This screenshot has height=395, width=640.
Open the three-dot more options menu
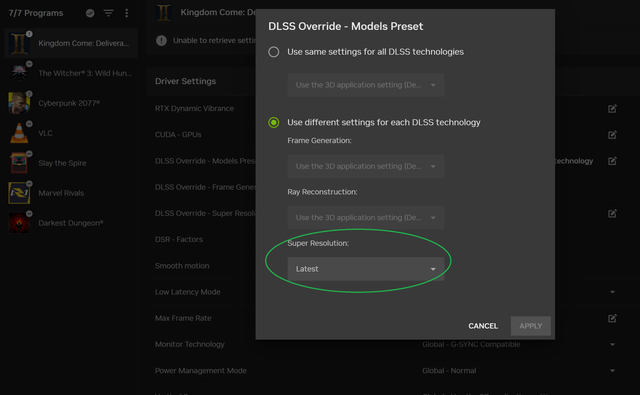pyautogui.click(x=127, y=13)
